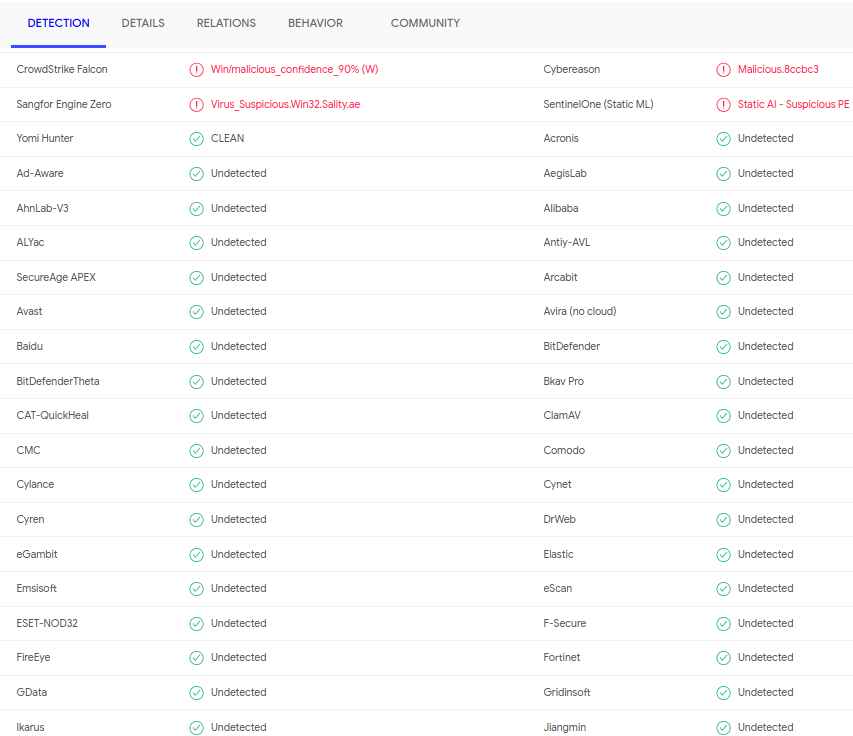853x736 pixels.
Task: Click the green check icon for eGambit
Action: (x=196, y=554)
